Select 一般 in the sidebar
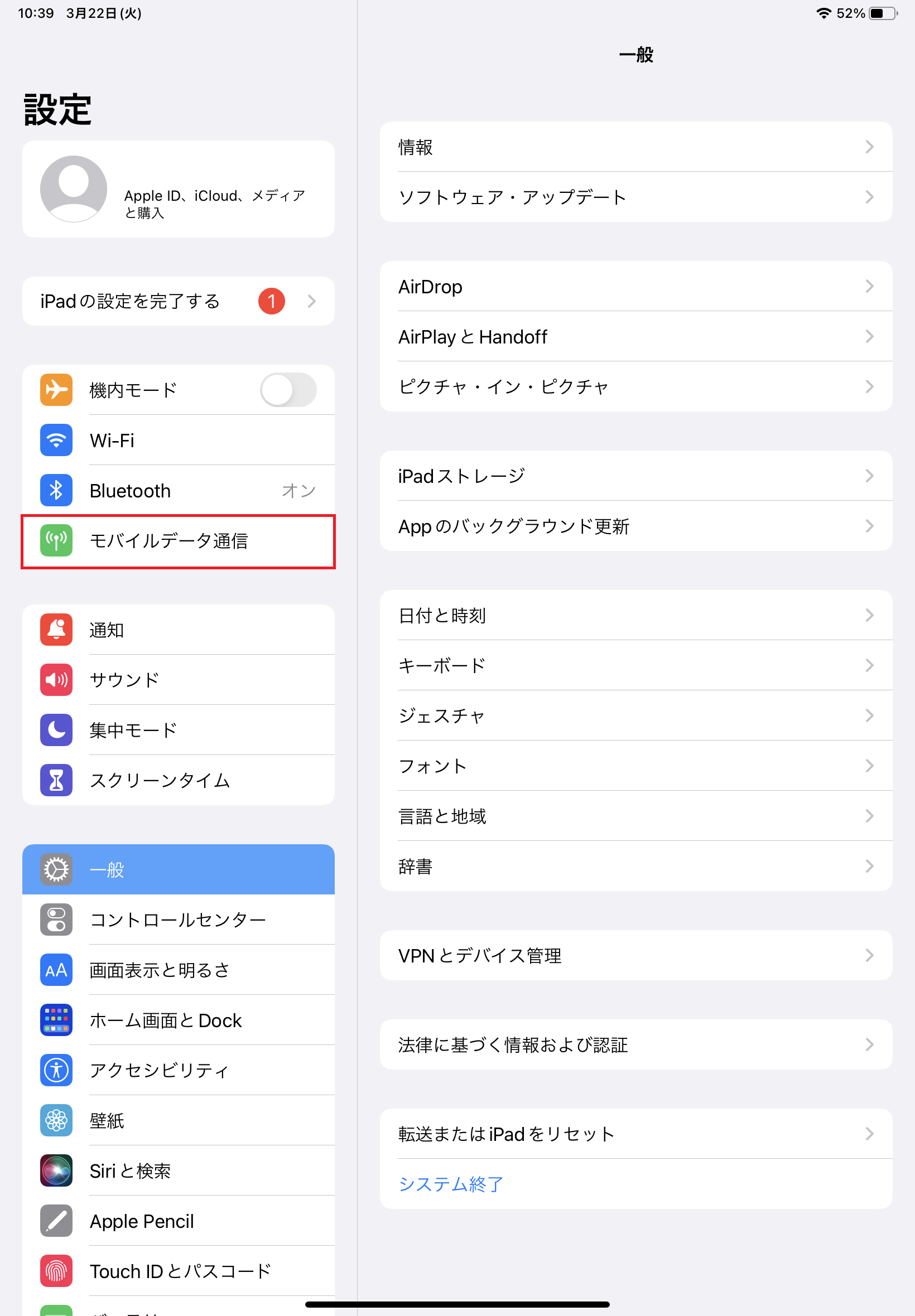 [179, 870]
